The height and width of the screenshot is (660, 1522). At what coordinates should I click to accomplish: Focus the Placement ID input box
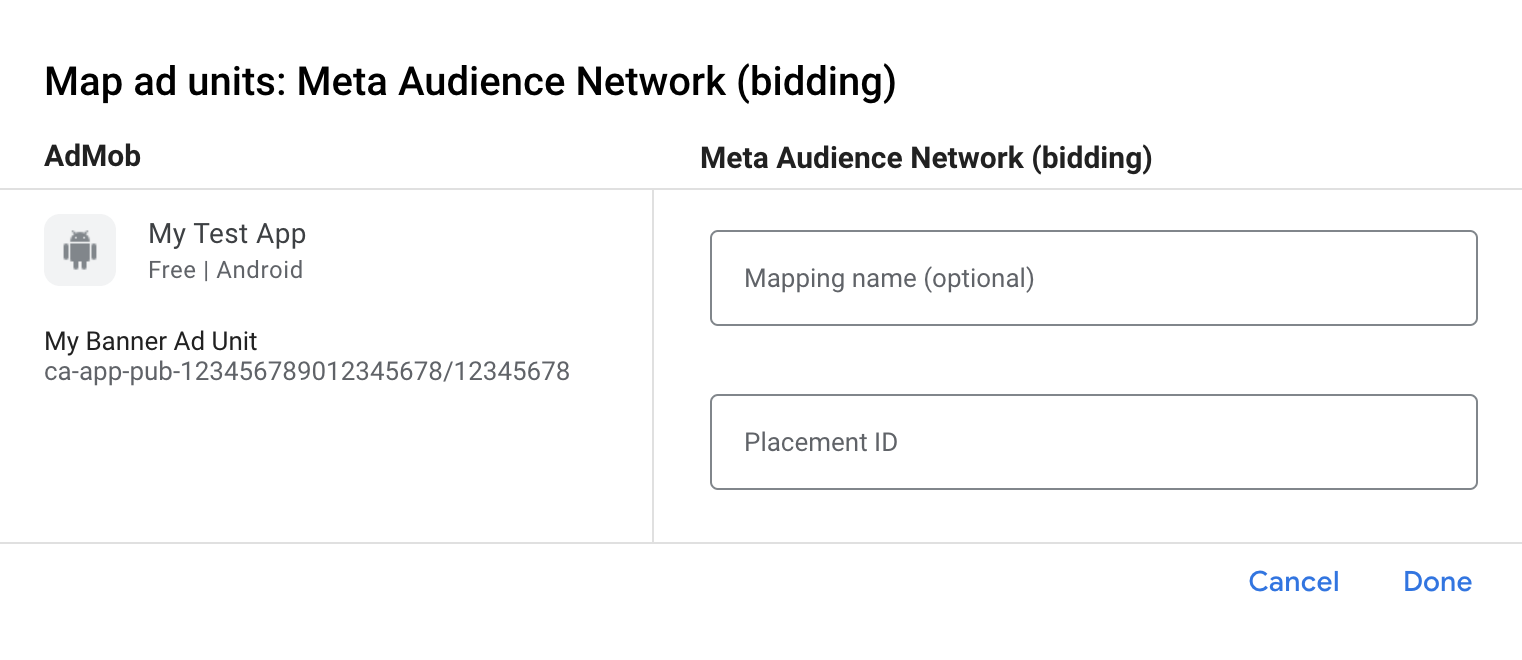pos(1093,442)
